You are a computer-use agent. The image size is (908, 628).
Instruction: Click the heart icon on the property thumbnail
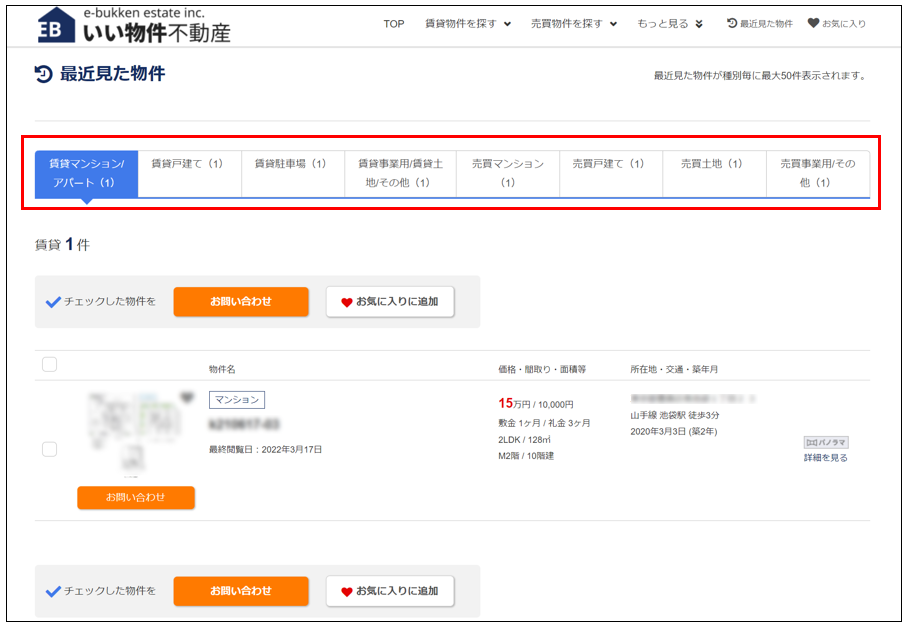coord(186,398)
